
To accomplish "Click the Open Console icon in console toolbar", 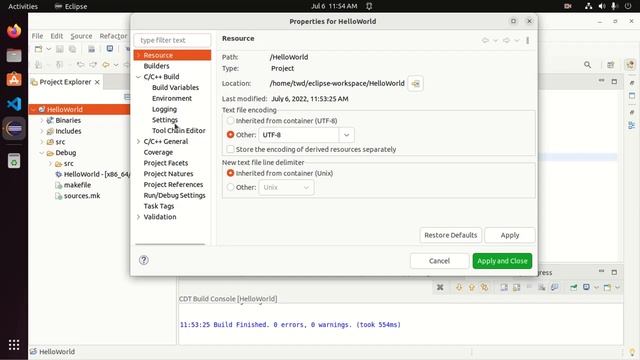I will (x=607, y=287).
